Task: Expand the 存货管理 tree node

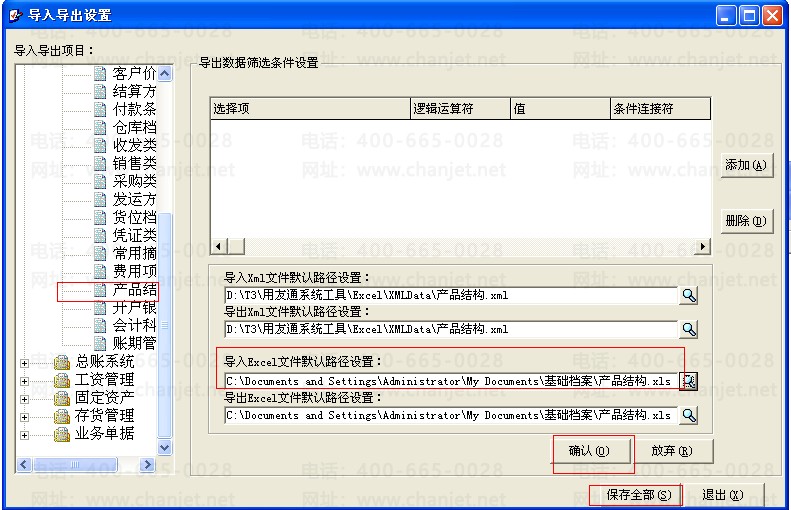Action: 24,418
